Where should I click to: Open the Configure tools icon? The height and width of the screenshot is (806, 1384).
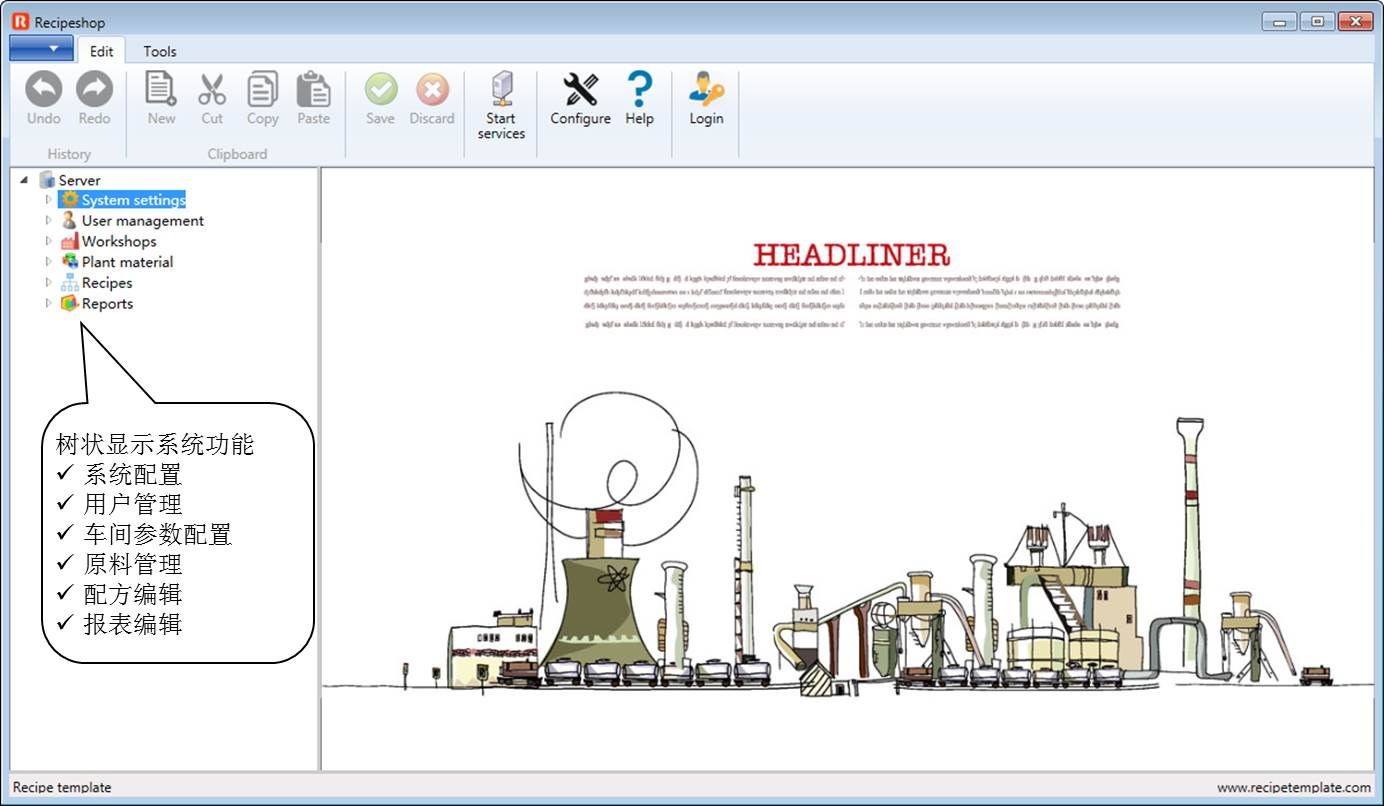580,90
